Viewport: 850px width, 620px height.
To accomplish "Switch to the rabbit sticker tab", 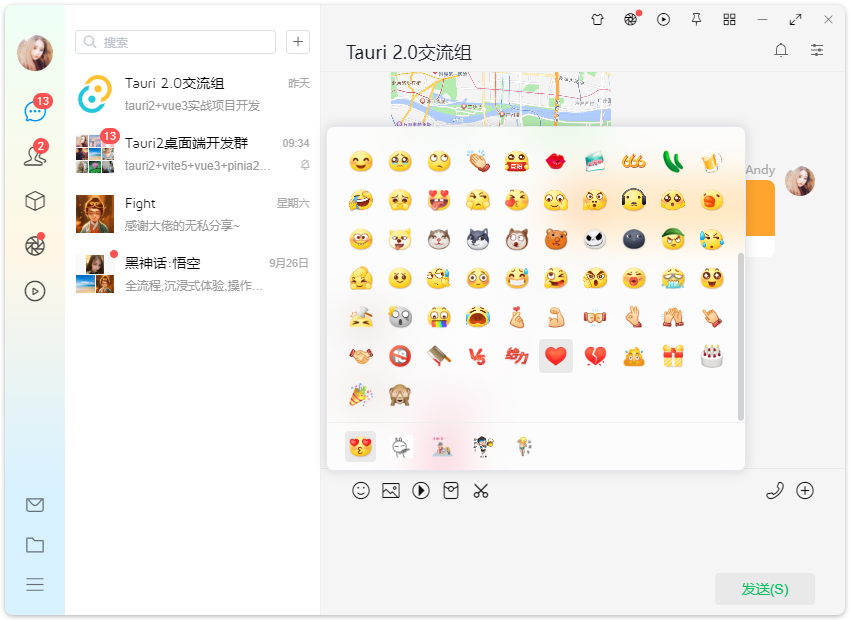I will pos(400,446).
